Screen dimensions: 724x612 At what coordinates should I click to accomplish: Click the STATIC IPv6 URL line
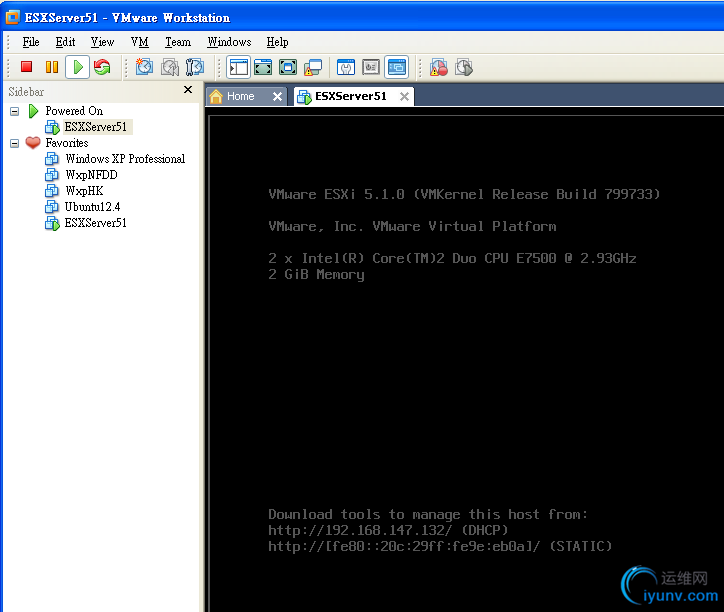(x=440, y=546)
